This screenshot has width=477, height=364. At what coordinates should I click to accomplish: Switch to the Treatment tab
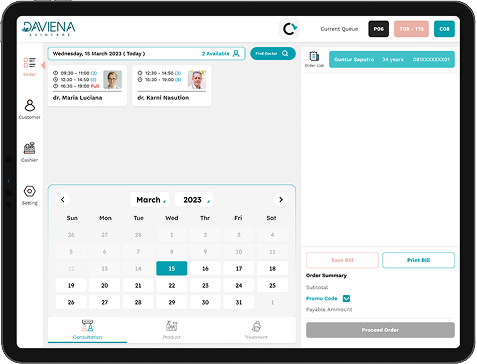point(256,330)
